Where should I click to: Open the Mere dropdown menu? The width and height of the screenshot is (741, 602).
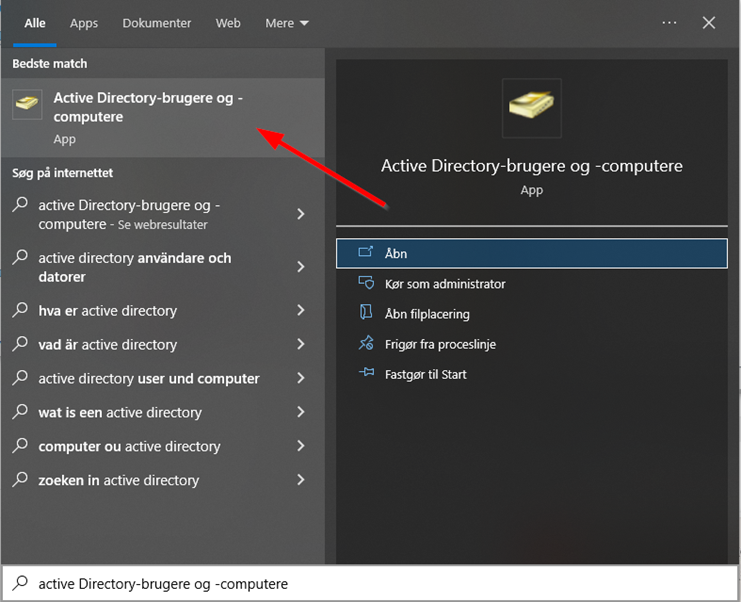[x=287, y=23]
